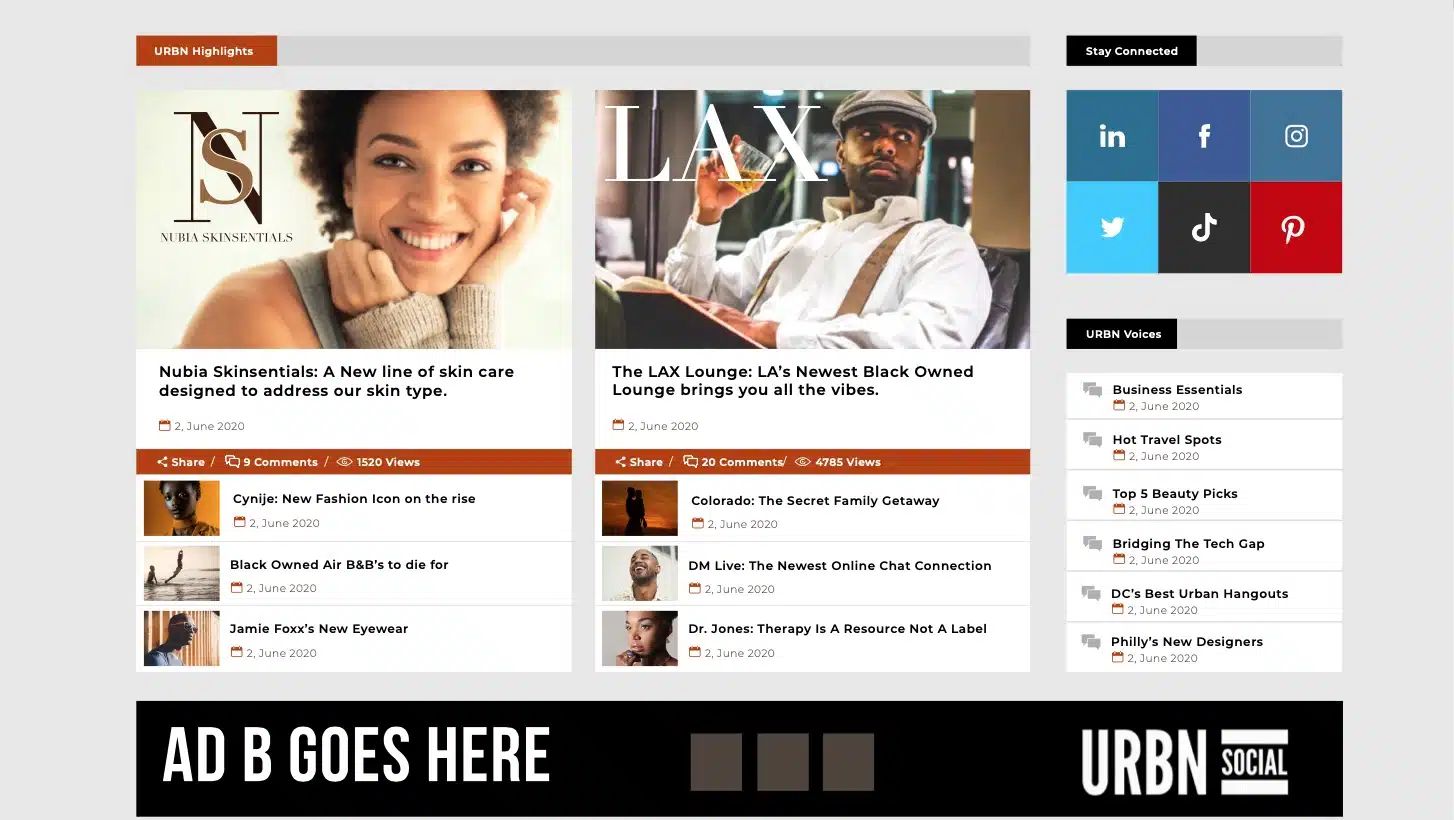This screenshot has width=1454, height=820.
Task: Click the chat bubble icon beside Hot Travel Spots
Action: click(1092, 440)
